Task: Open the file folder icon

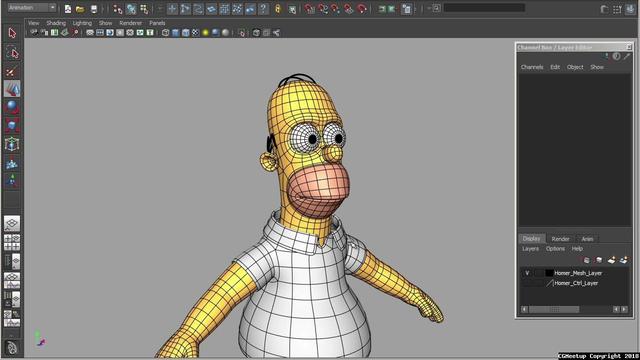Action: point(80,9)
